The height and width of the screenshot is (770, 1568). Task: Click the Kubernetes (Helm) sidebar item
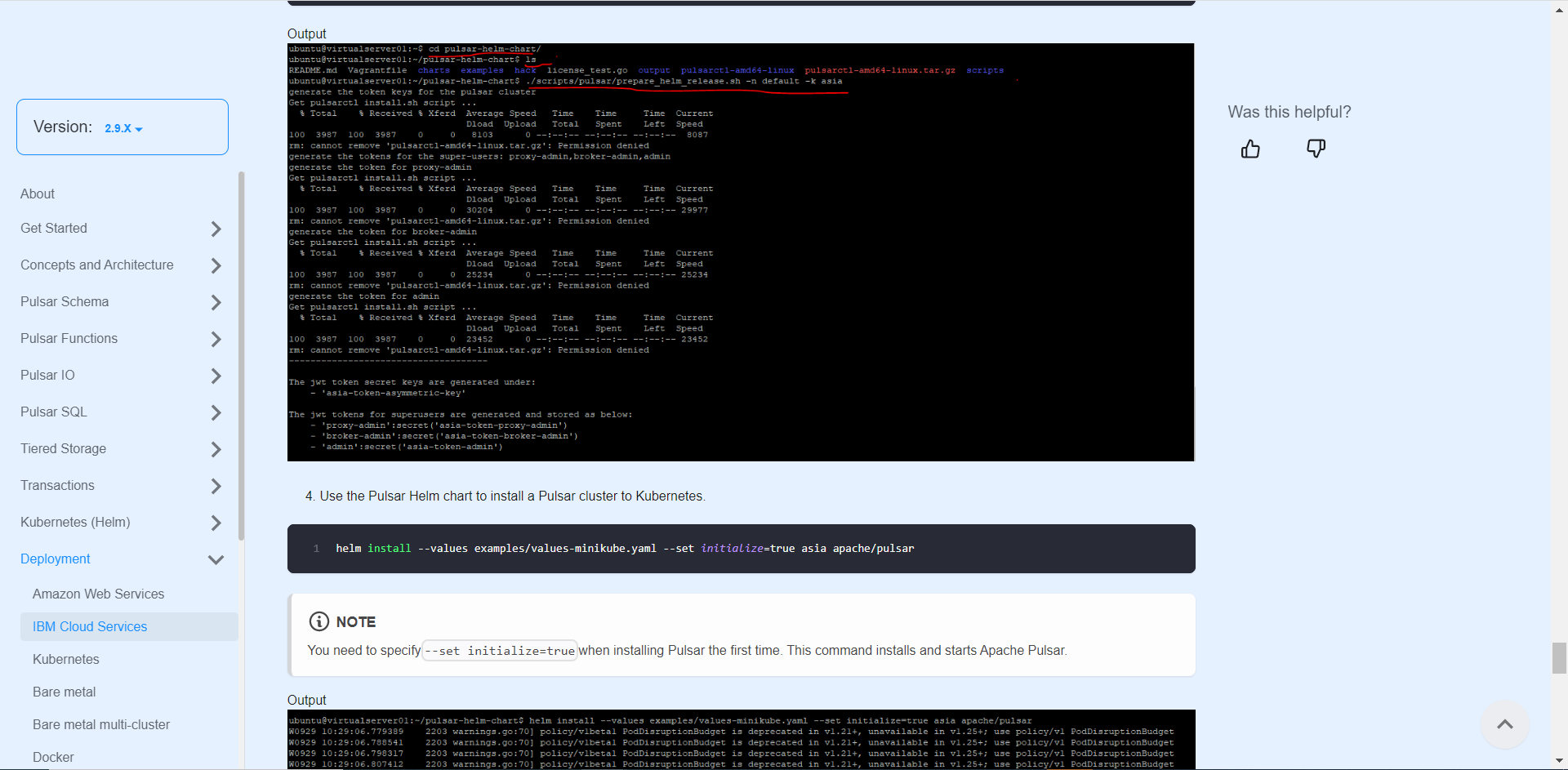click(x=75, y=522)
